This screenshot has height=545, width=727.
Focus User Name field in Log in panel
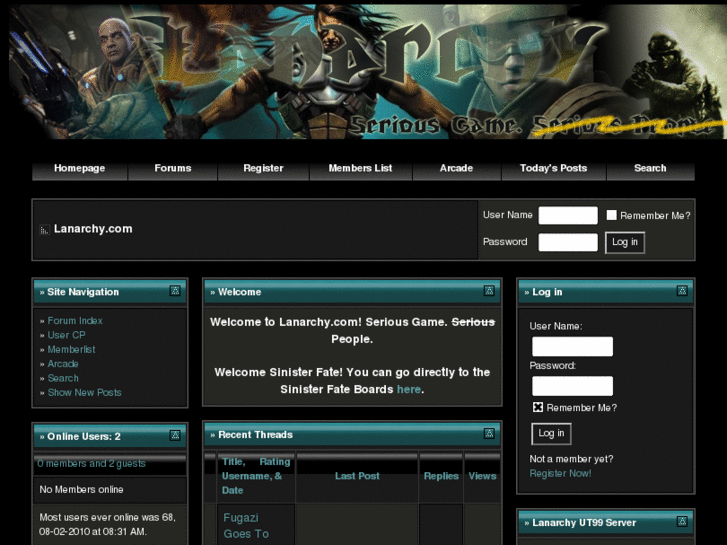tap(572, 346)
